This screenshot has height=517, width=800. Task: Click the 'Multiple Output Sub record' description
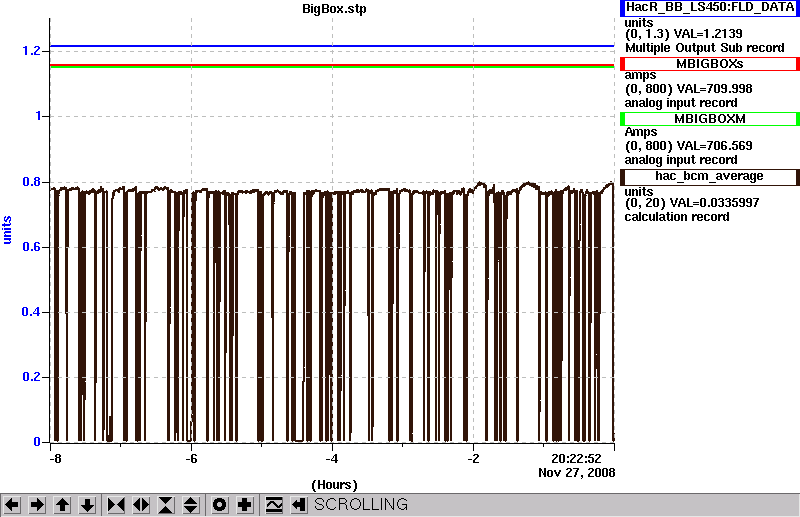(705, 48)
